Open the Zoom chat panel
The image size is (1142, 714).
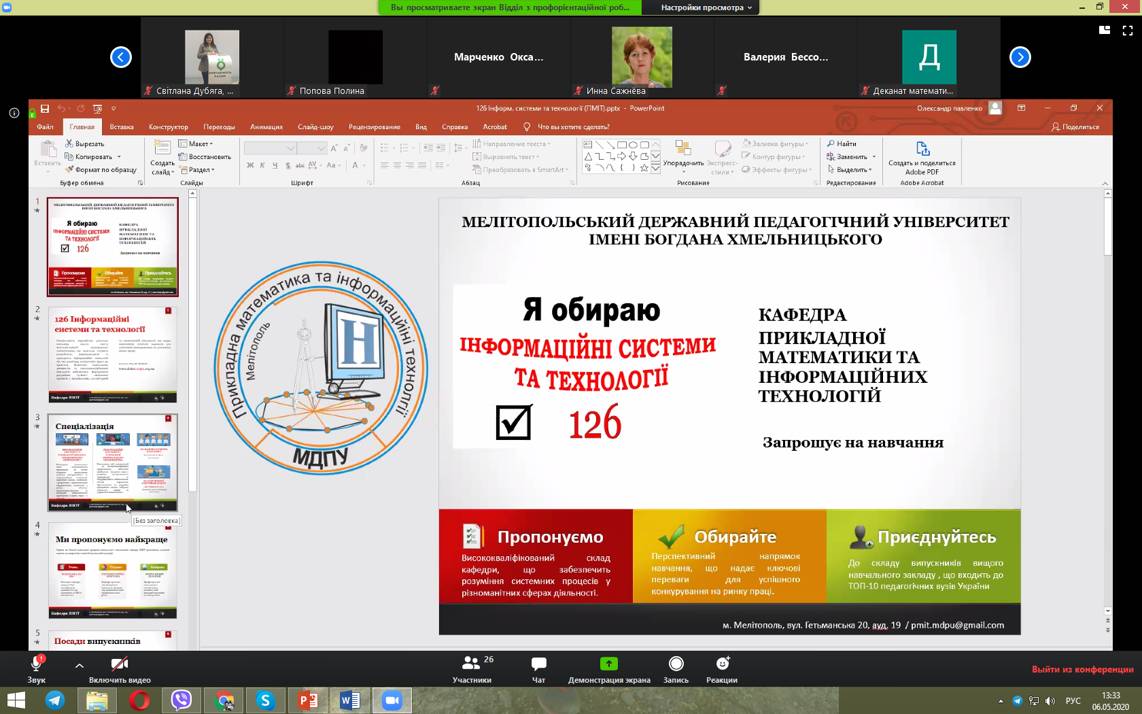pos(538,668)
